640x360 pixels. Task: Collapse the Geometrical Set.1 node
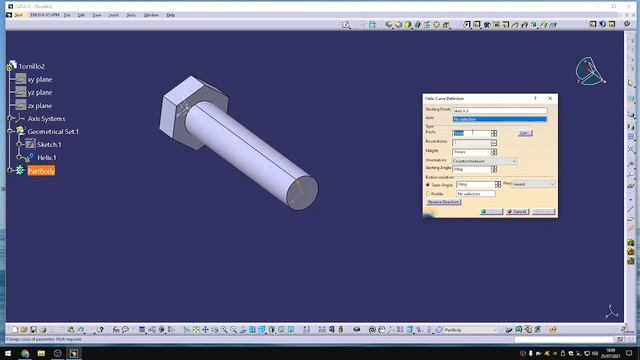click(10, 131)
